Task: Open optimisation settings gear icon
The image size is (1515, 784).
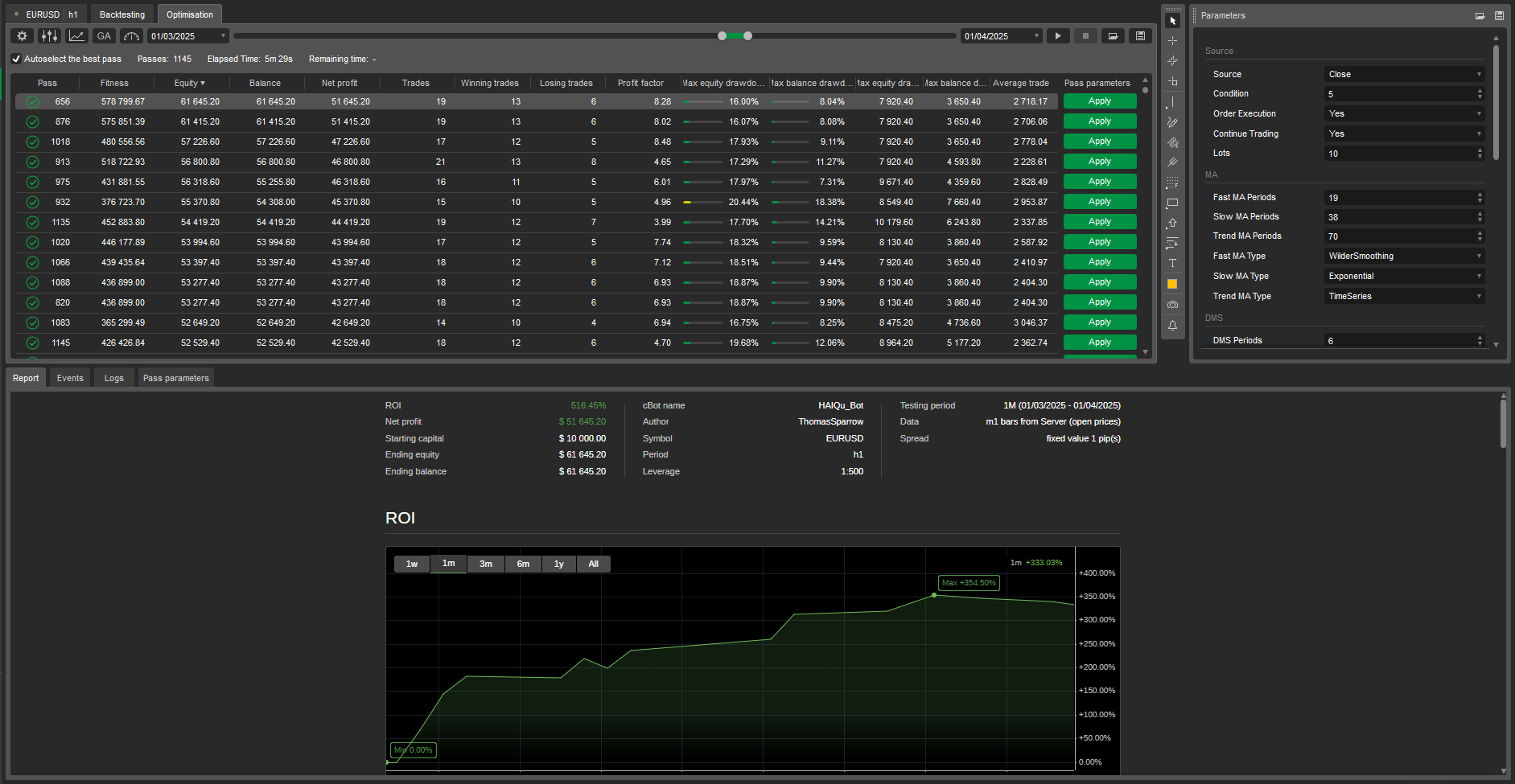Action: tap(23, 36)
